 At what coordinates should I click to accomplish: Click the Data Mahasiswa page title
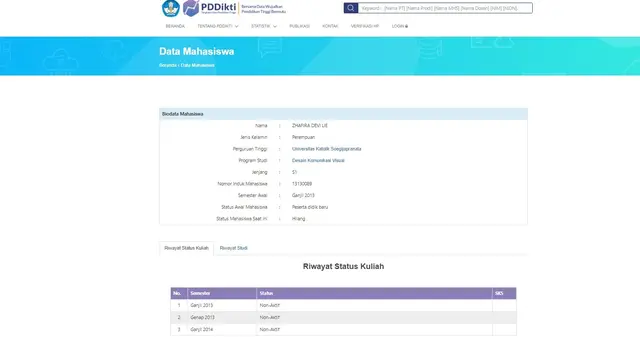(x=197, y=51)
